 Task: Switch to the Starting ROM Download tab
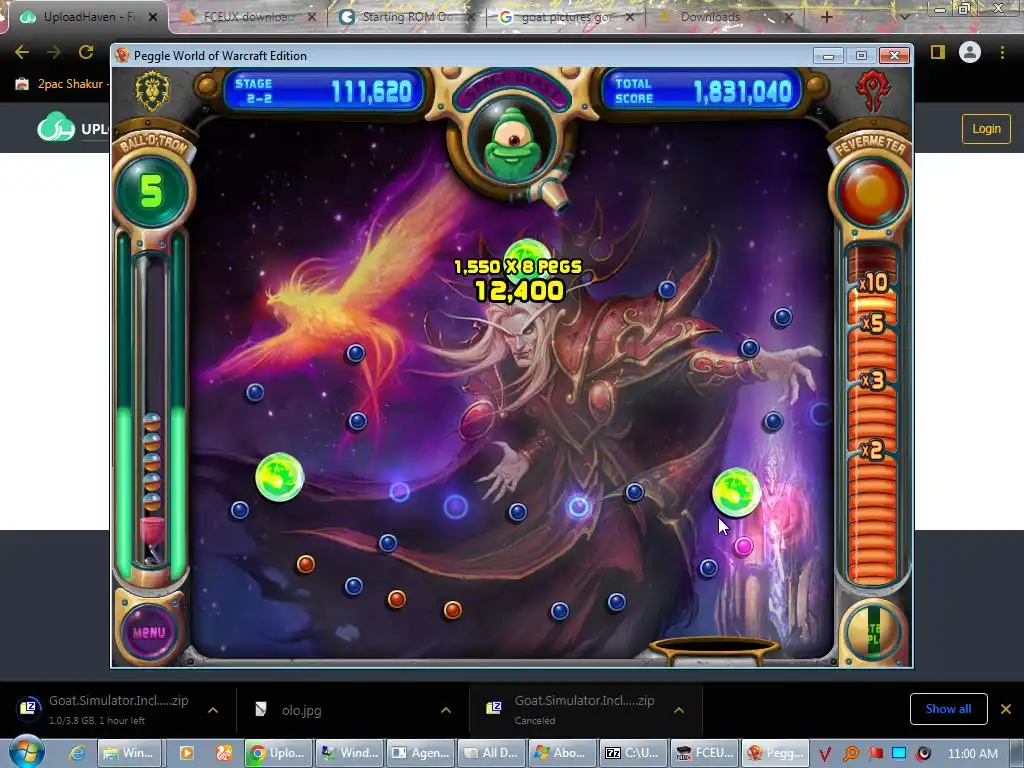tap(406, 17)
